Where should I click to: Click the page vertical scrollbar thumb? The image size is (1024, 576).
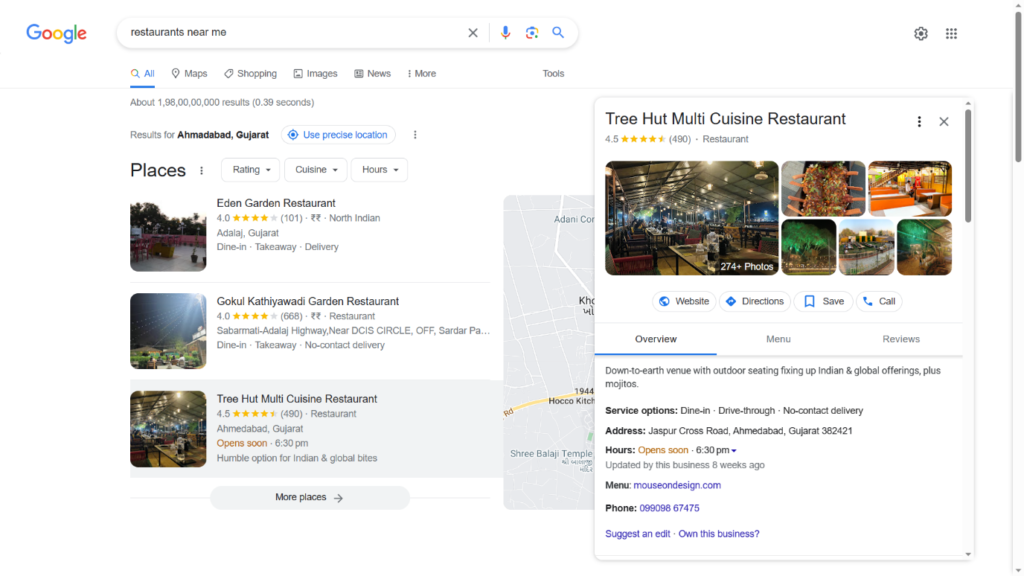pyautogui.click(x=1018, y=85)
